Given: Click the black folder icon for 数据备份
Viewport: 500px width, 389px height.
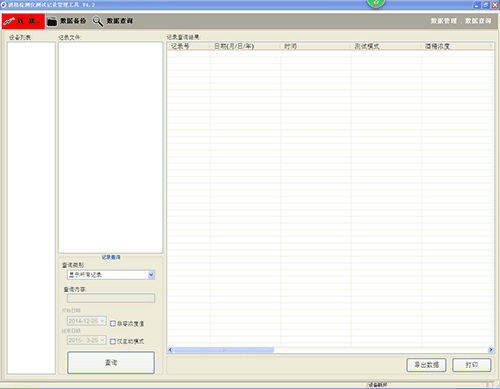Looking at the screenshot, I should (x=52, y=21).
